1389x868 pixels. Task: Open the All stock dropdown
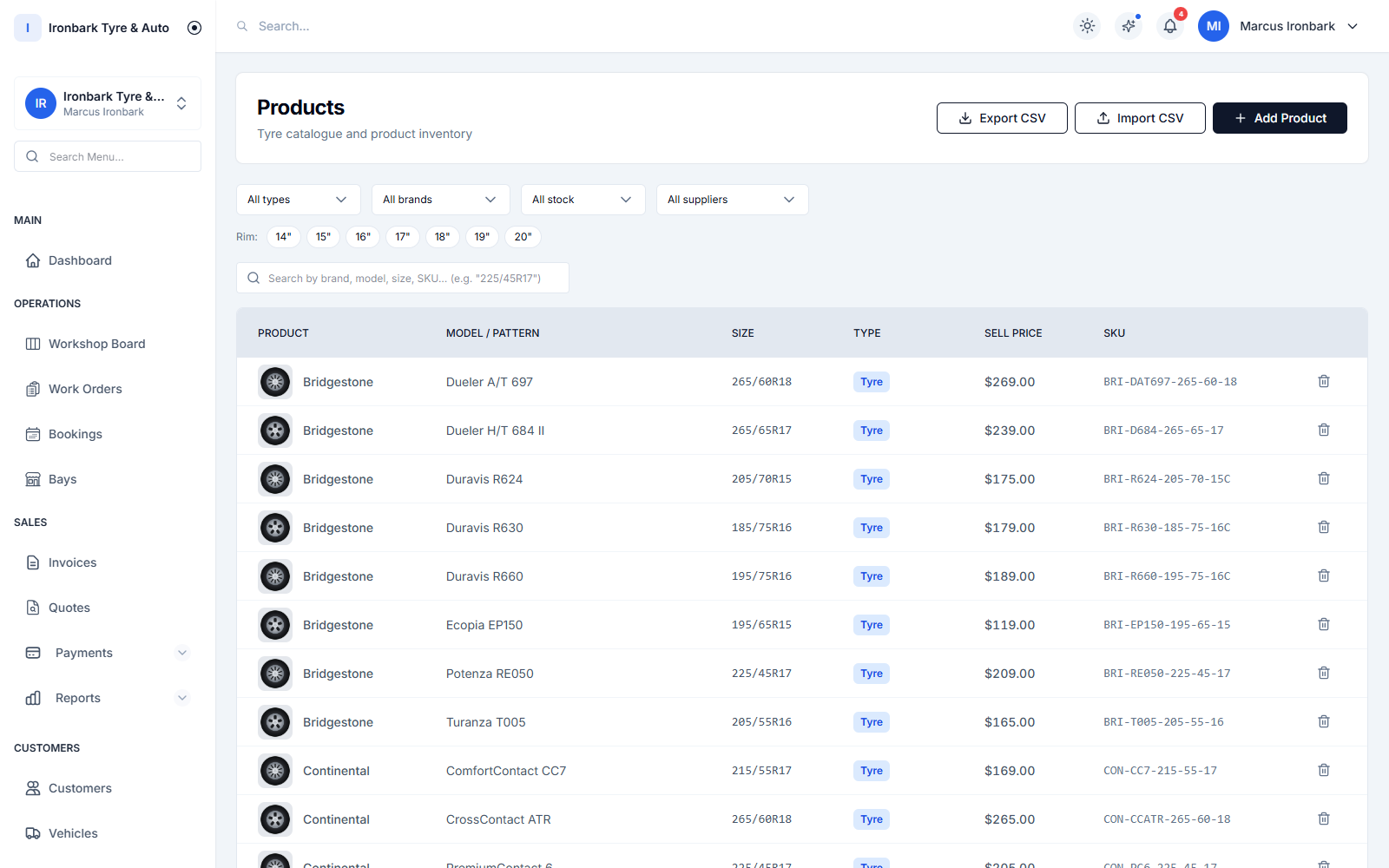(583, 200)
